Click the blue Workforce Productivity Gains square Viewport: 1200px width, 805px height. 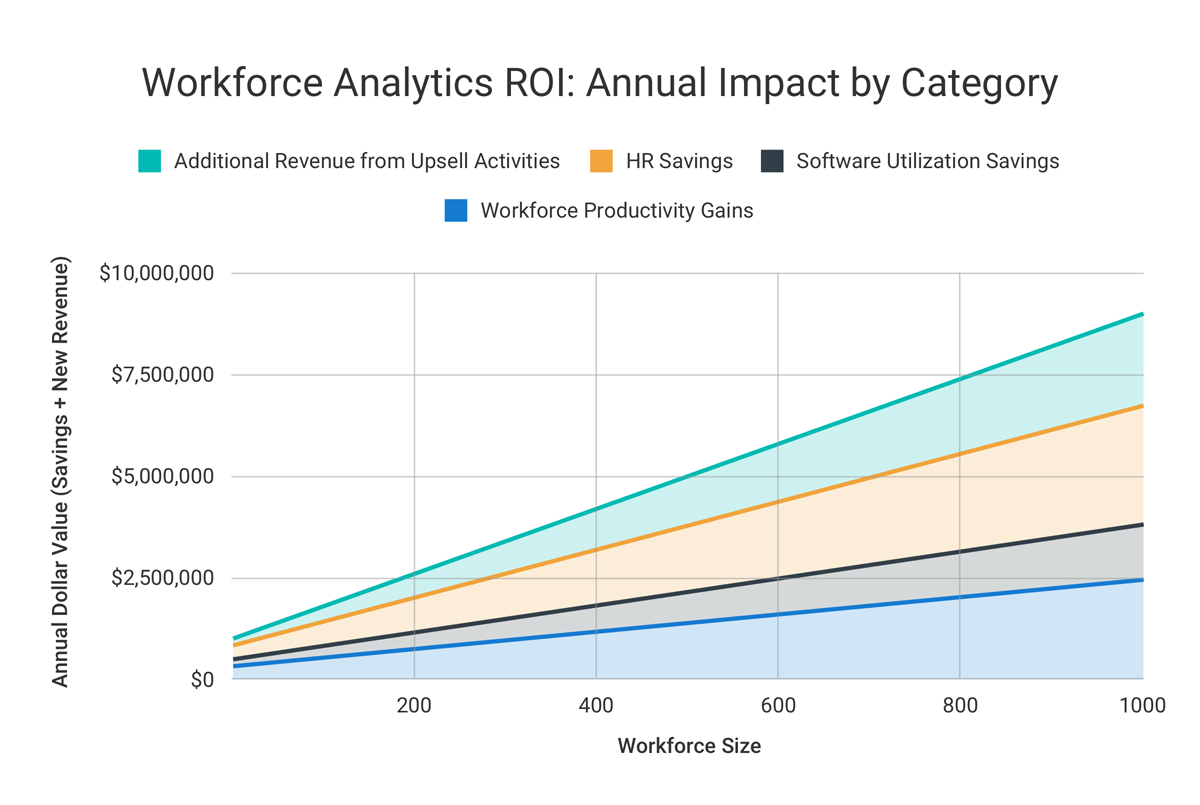click(457, 210)
